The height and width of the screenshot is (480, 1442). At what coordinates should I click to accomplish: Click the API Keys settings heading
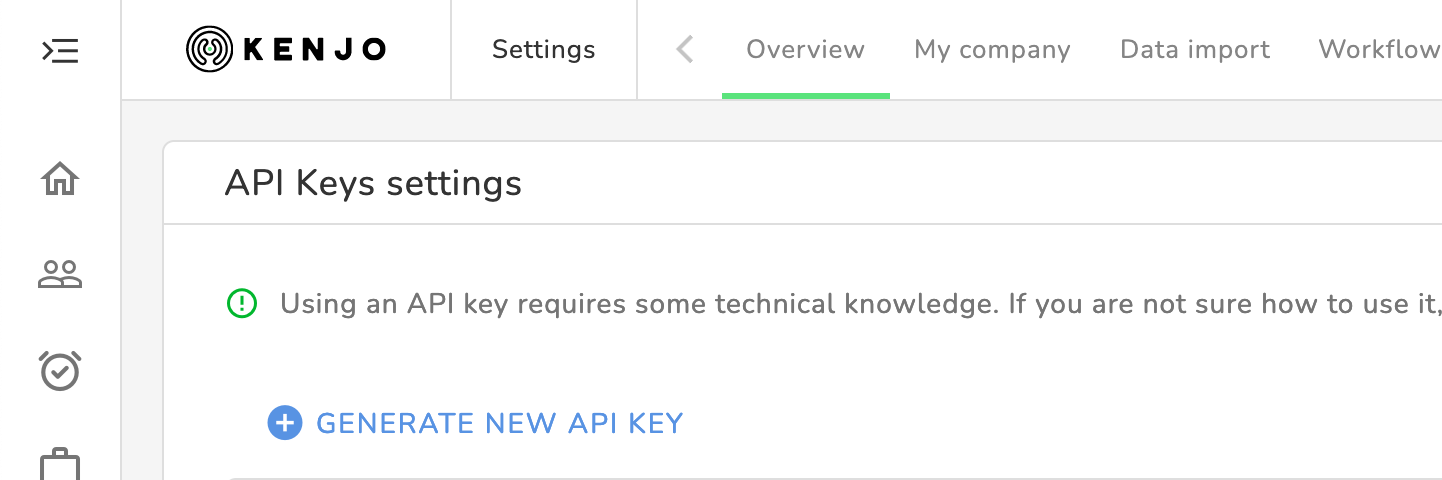(x=373, y=183)
